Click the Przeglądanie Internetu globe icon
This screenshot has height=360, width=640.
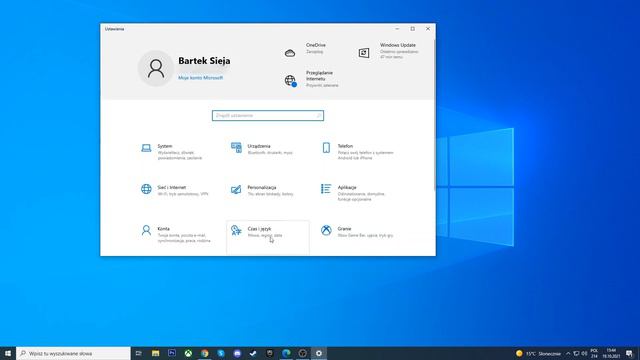point(290,80)
